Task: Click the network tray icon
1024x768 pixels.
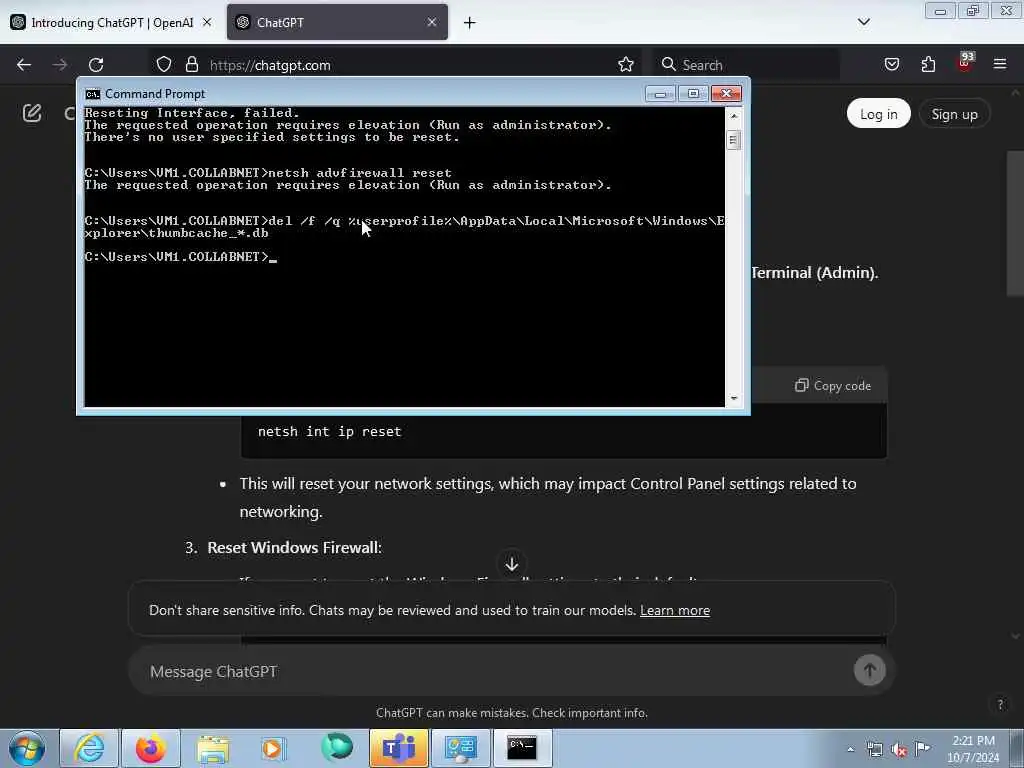Action: click(874, 750)
